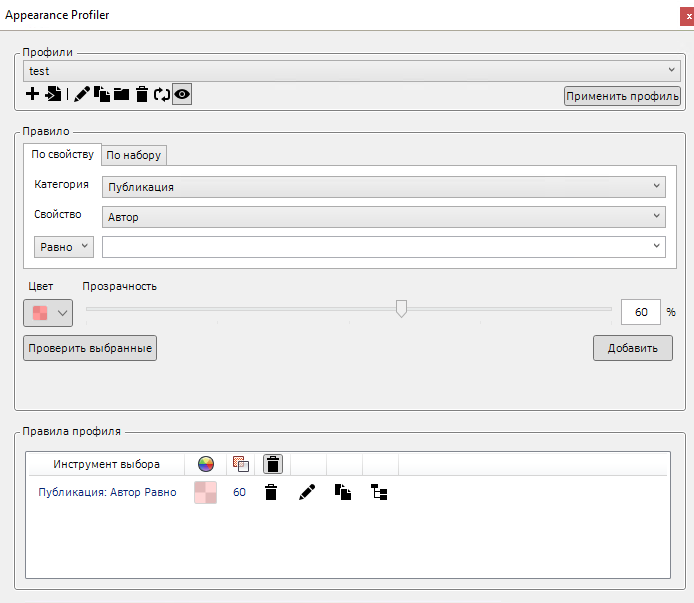Click the add new profile plus icon

[32, 95]
